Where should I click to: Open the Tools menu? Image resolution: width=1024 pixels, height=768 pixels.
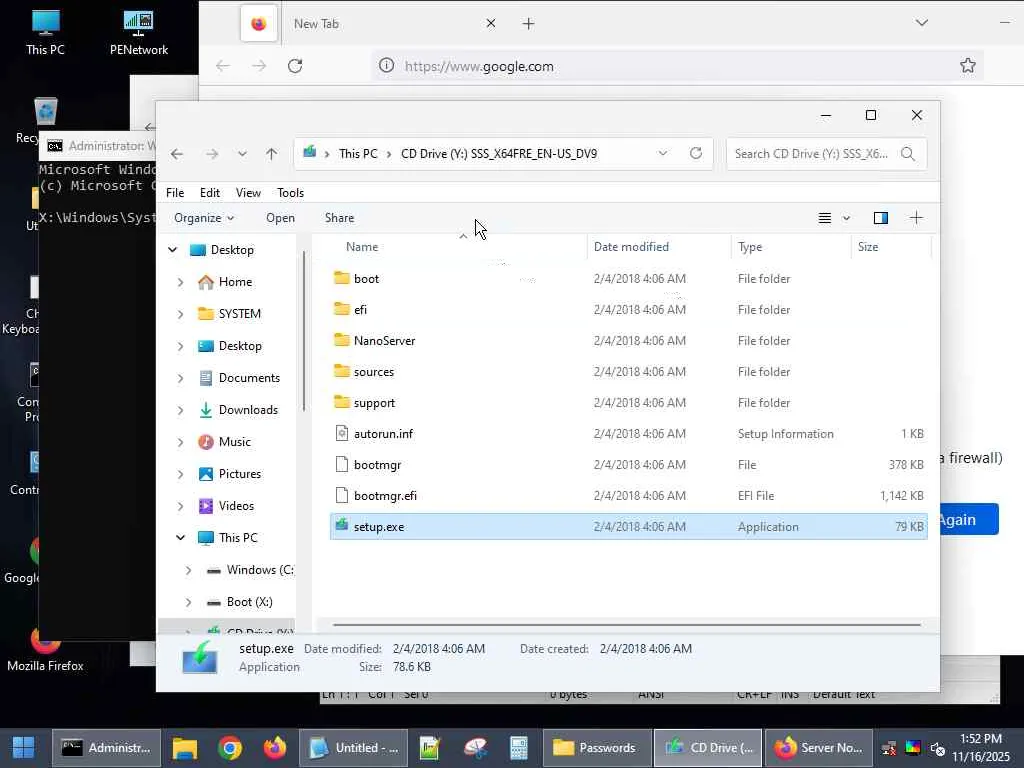pos(291,193)
